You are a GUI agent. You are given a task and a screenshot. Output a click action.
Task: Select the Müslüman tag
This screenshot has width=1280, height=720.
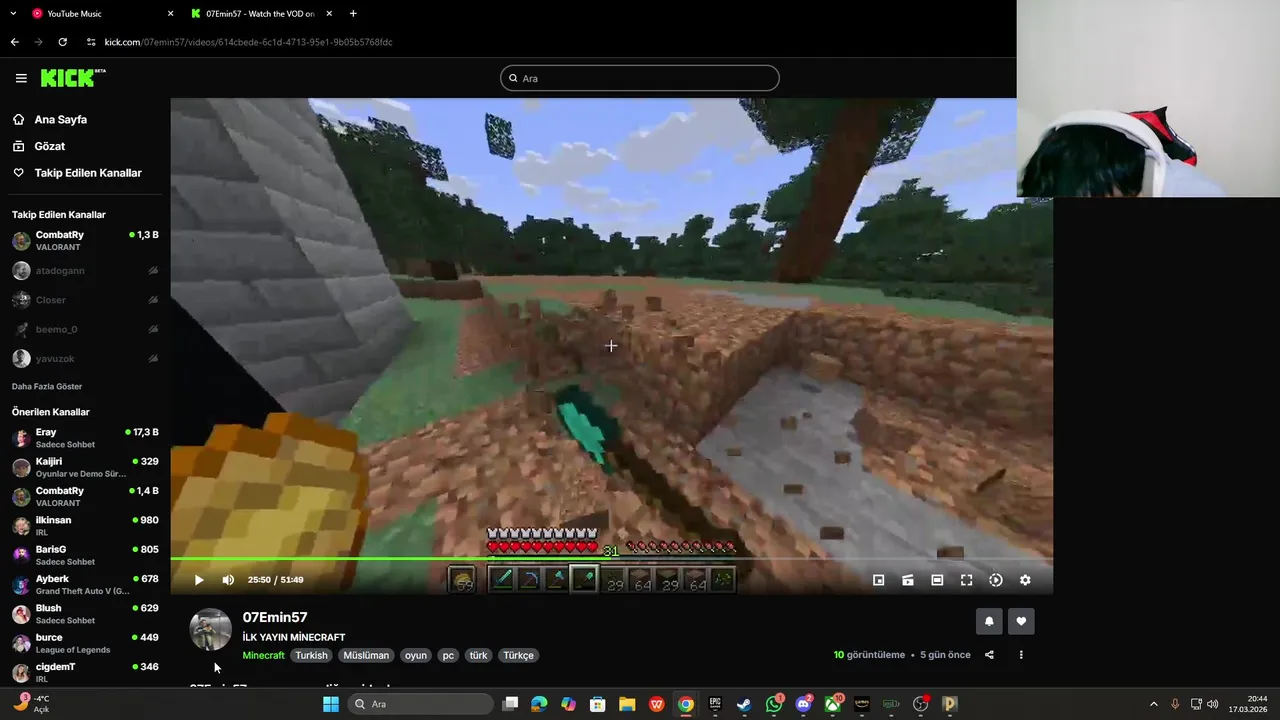[366, 655]
